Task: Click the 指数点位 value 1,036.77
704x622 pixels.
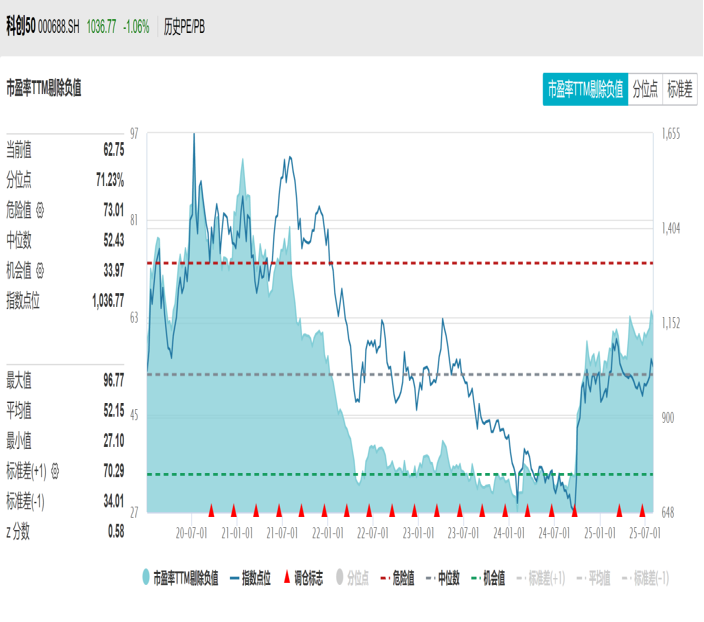Action: [x=108, y=301]
